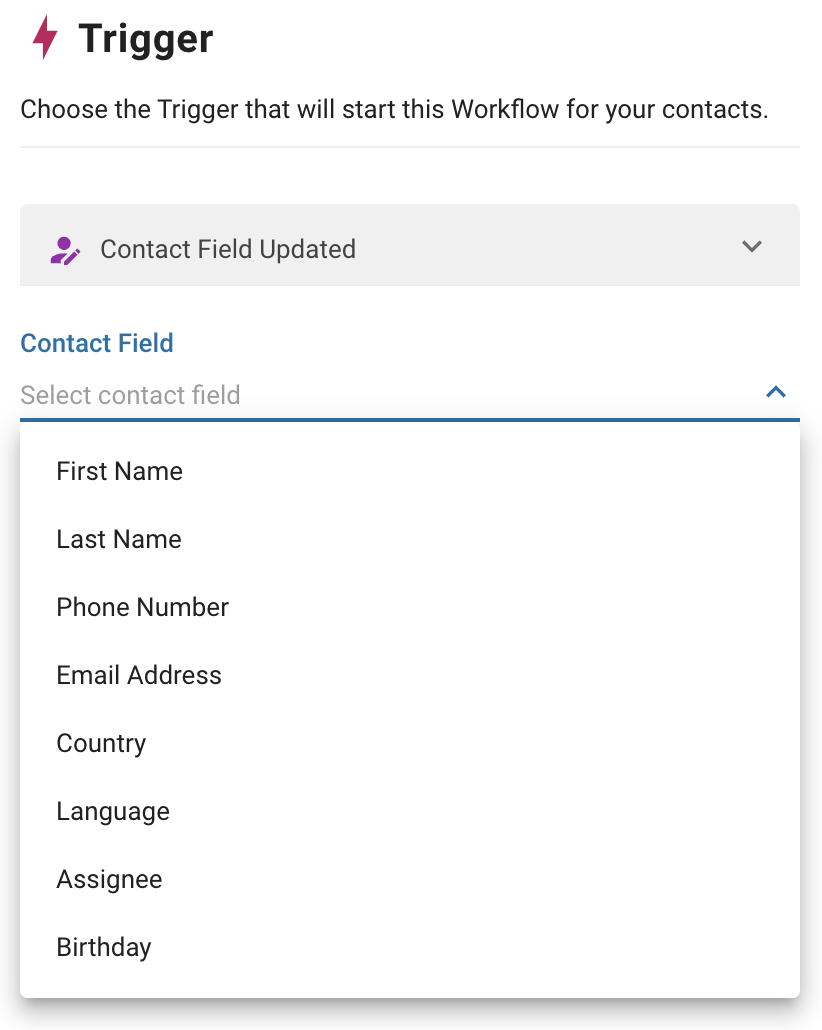Click the purple contact edit icon
Image resolution: width=822 pixels, height=1030 pixels.
click(63, 247)
